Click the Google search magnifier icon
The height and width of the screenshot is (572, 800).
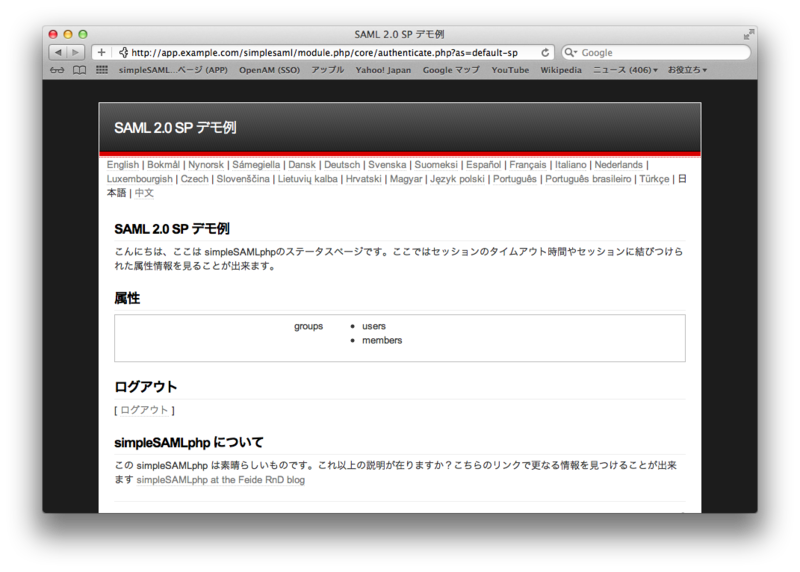pyautogui.click(x=570, y=53)
